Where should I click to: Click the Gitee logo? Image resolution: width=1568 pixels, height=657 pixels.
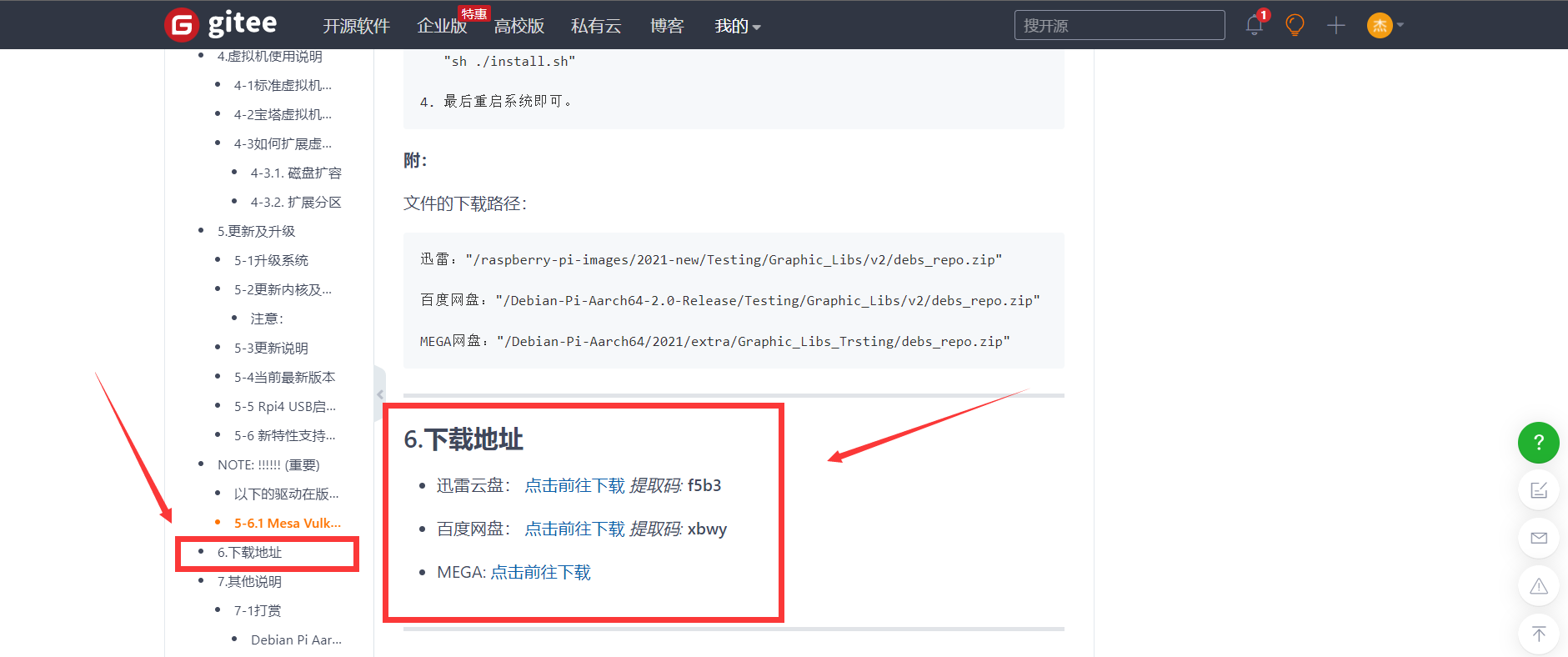click(x=221, y=25)
